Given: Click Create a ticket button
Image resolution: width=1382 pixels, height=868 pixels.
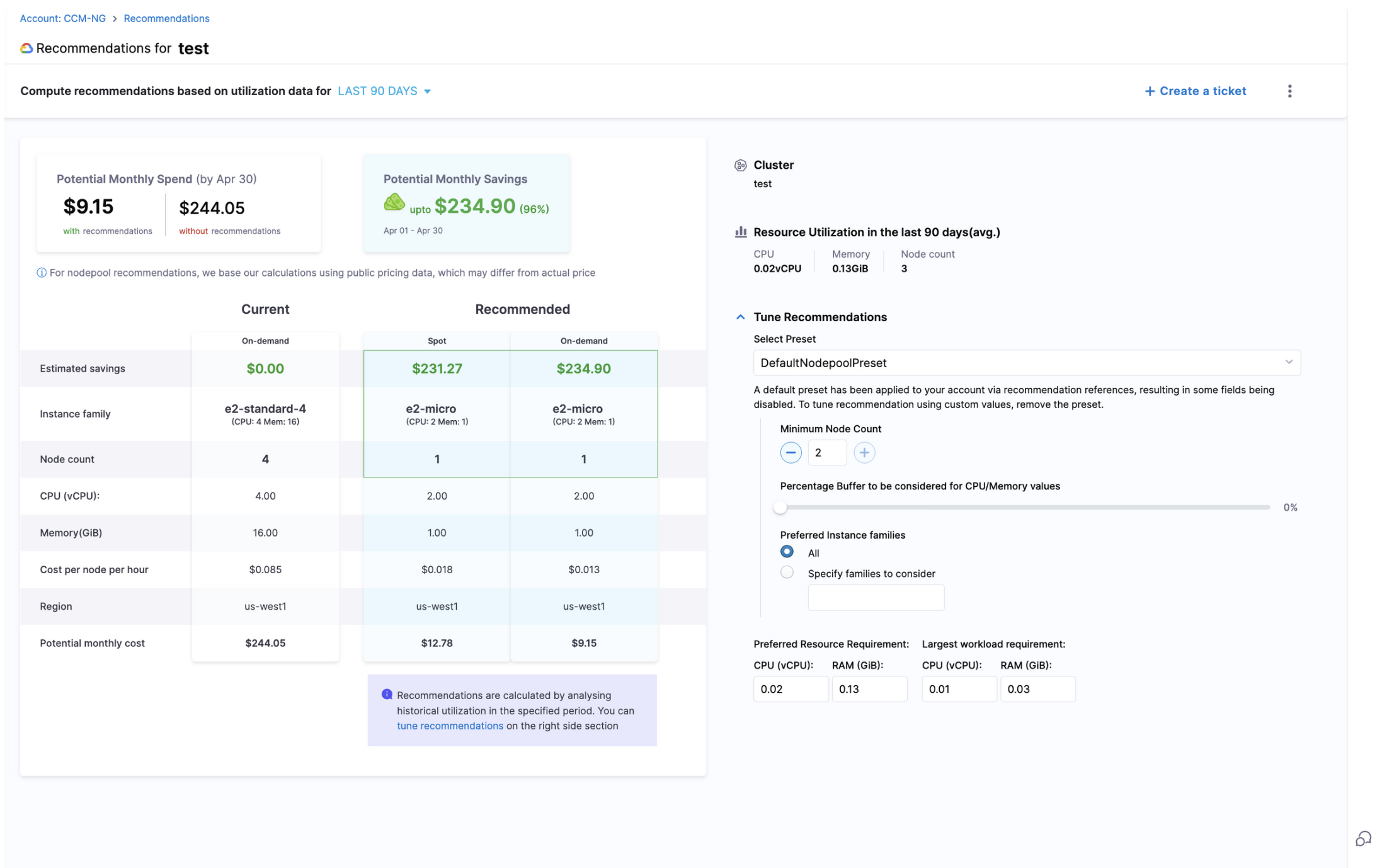Looking at the screenshot, I should point(1195,91).
